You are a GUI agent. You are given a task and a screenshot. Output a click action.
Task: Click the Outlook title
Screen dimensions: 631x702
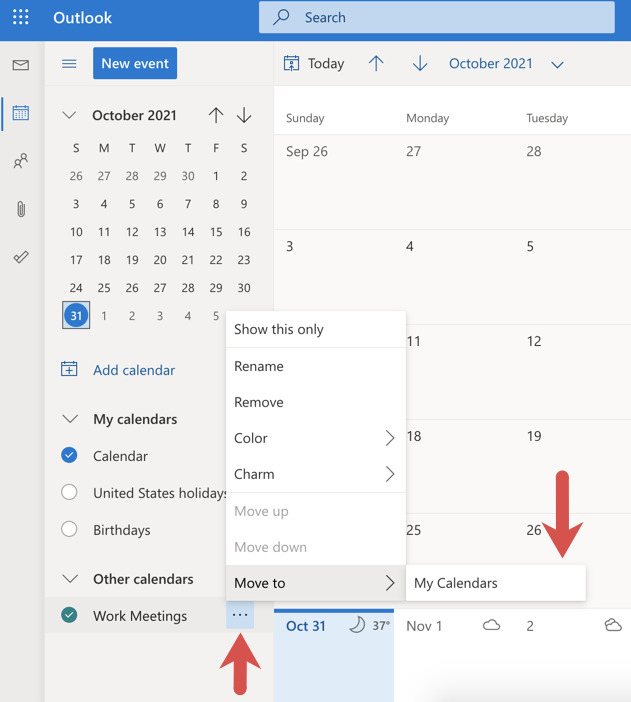pos(82,17)
